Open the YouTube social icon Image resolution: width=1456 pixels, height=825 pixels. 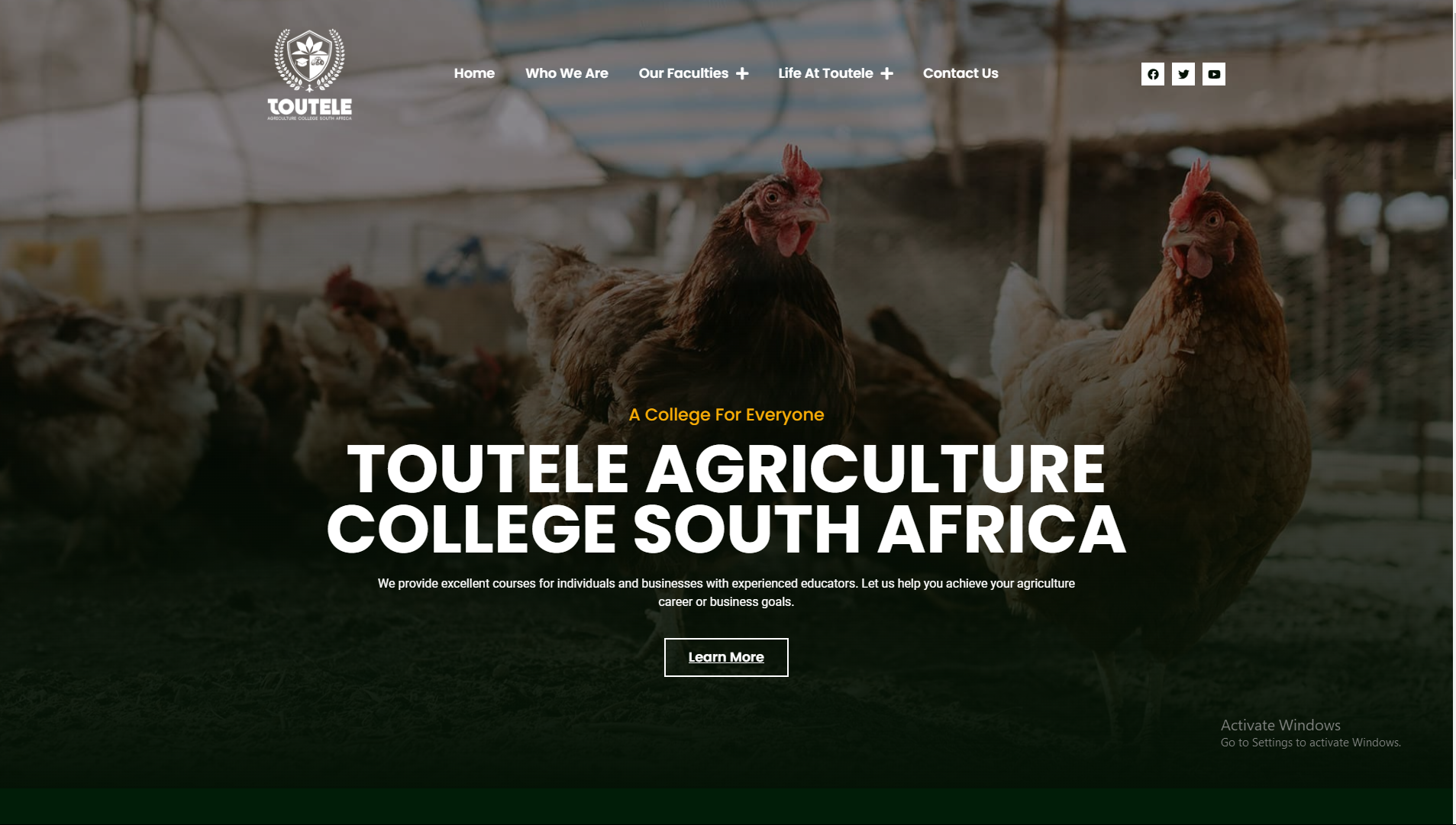point(1214,74)
